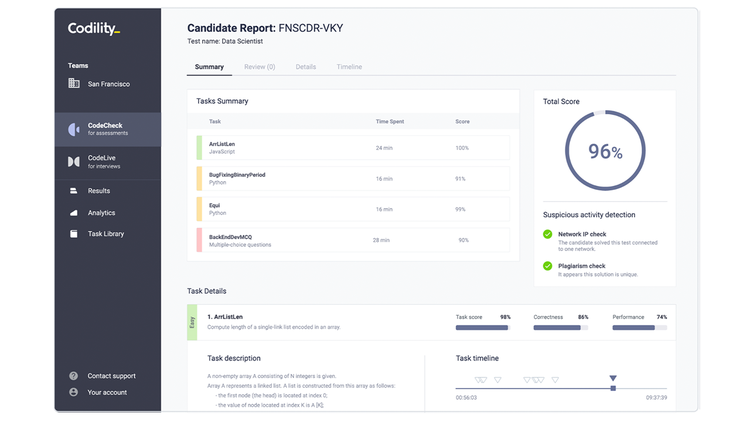The height and width of the screenshot is (422, 750).
Task: Select the San Francisco team building icon
Action: pos(74,83)
